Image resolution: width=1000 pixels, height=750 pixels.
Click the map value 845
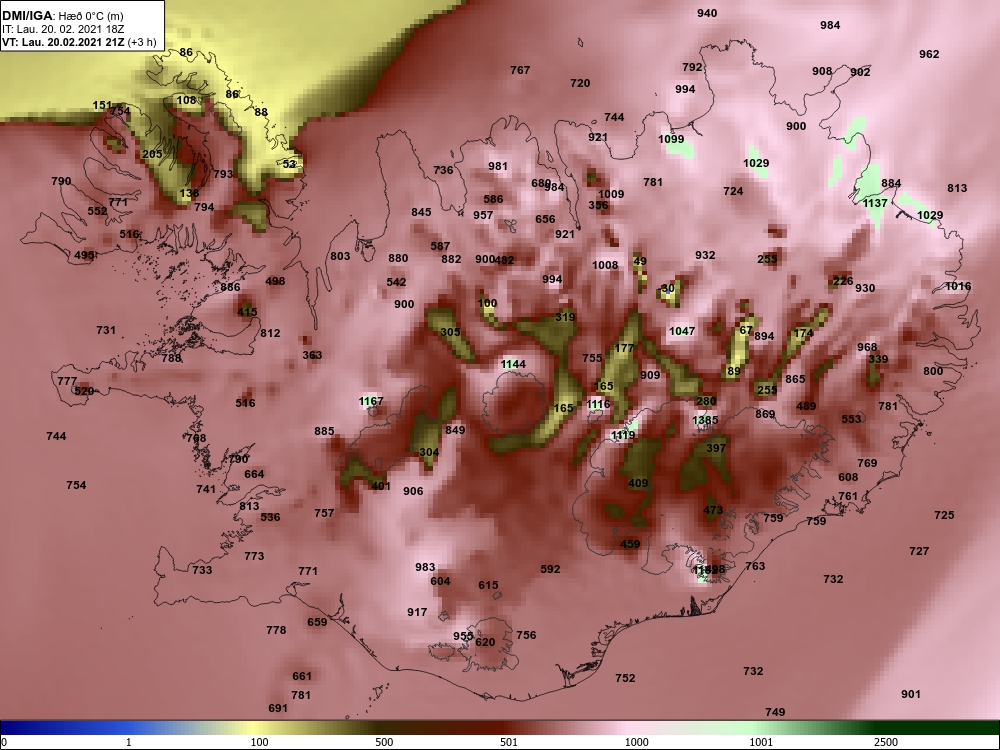tap(421, 212)
